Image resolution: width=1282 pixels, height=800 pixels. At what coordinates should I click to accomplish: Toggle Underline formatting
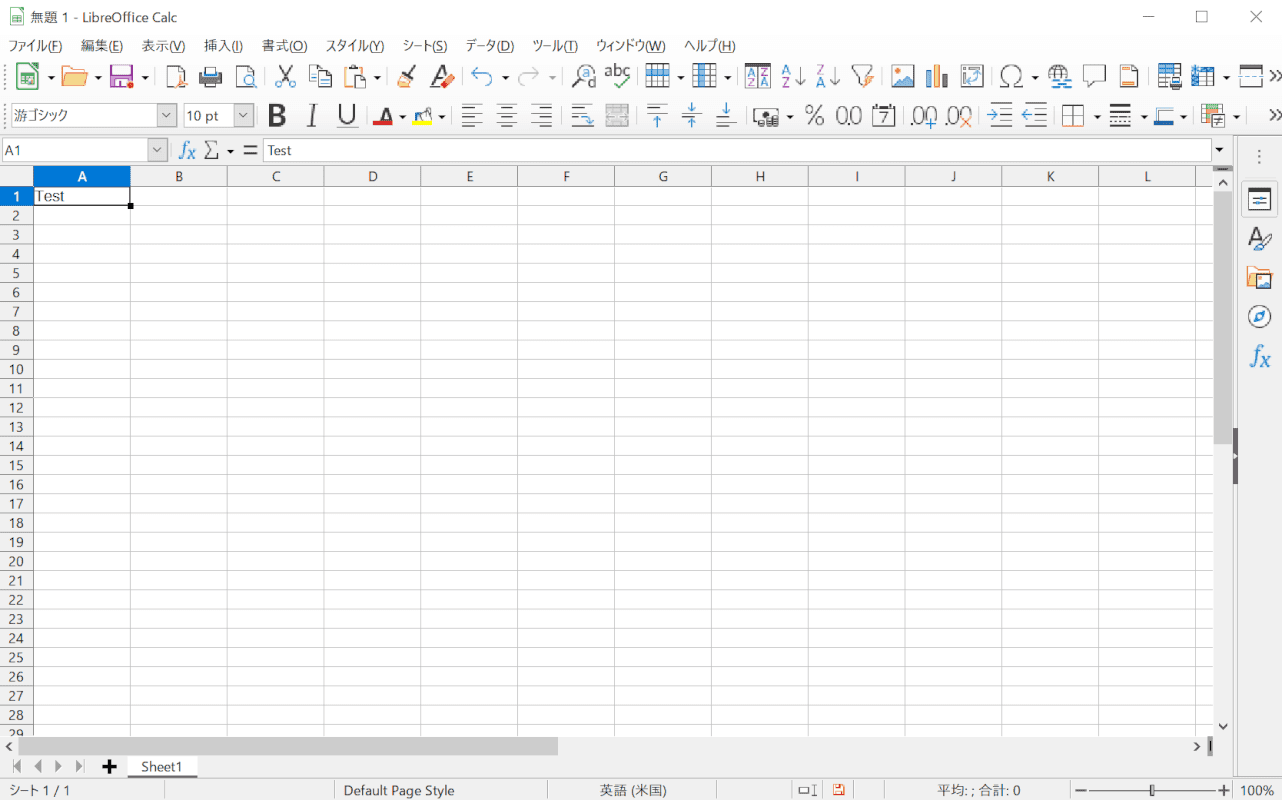click(x=347, y=116)
